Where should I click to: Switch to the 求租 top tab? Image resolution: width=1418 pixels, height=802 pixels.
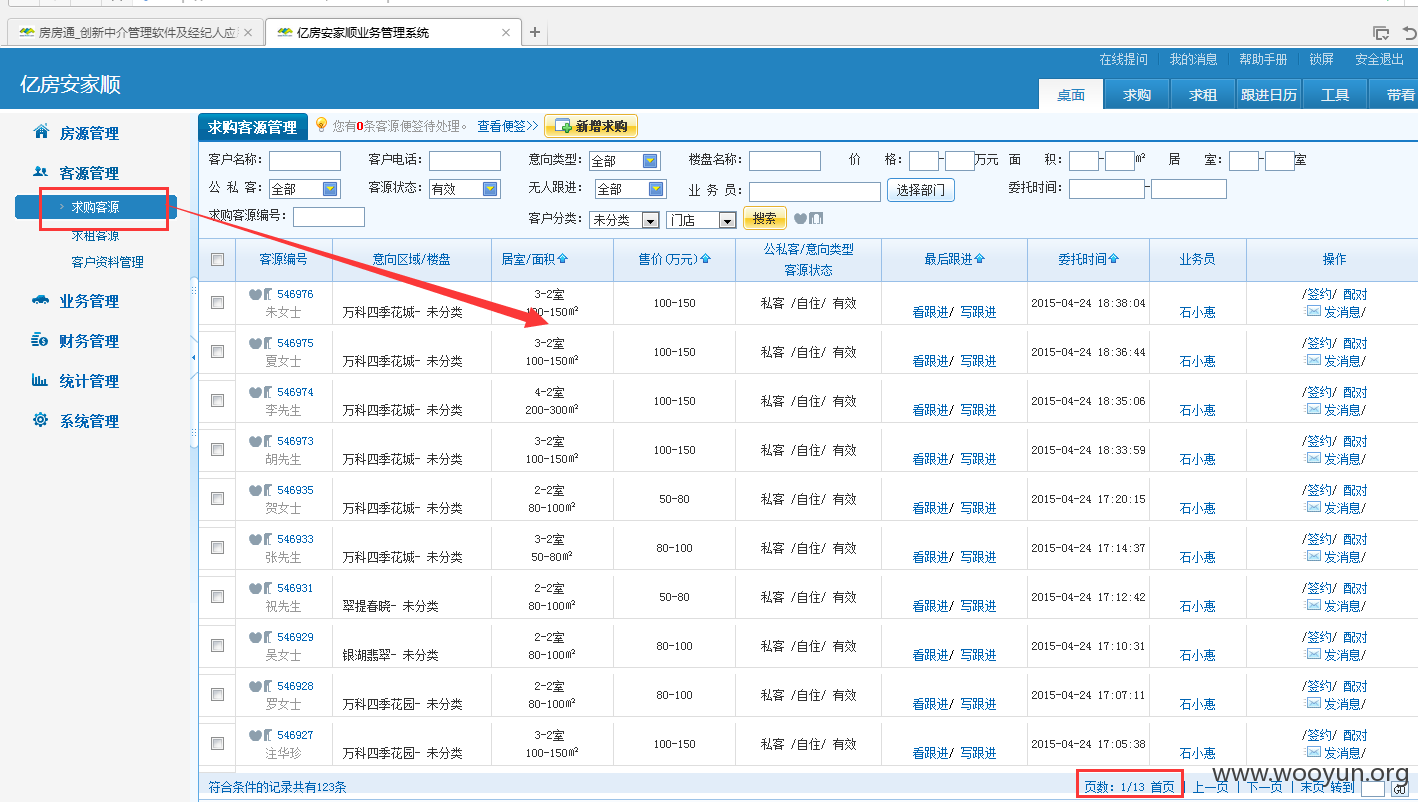pyautogui.click(x=1203, y=95)
